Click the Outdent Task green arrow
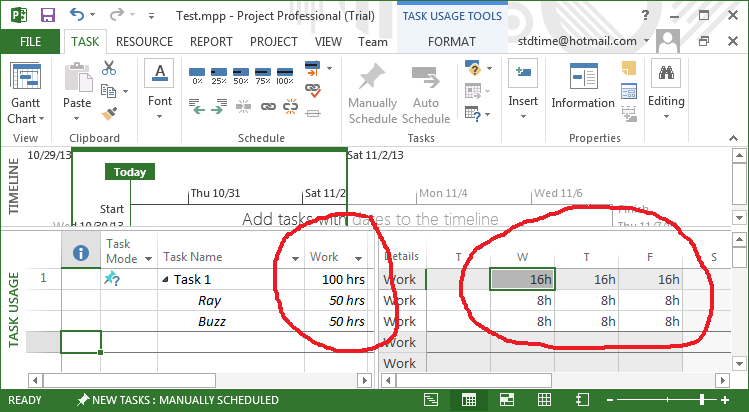The height and width of the screenshot is (412, 749). (197, 106)
